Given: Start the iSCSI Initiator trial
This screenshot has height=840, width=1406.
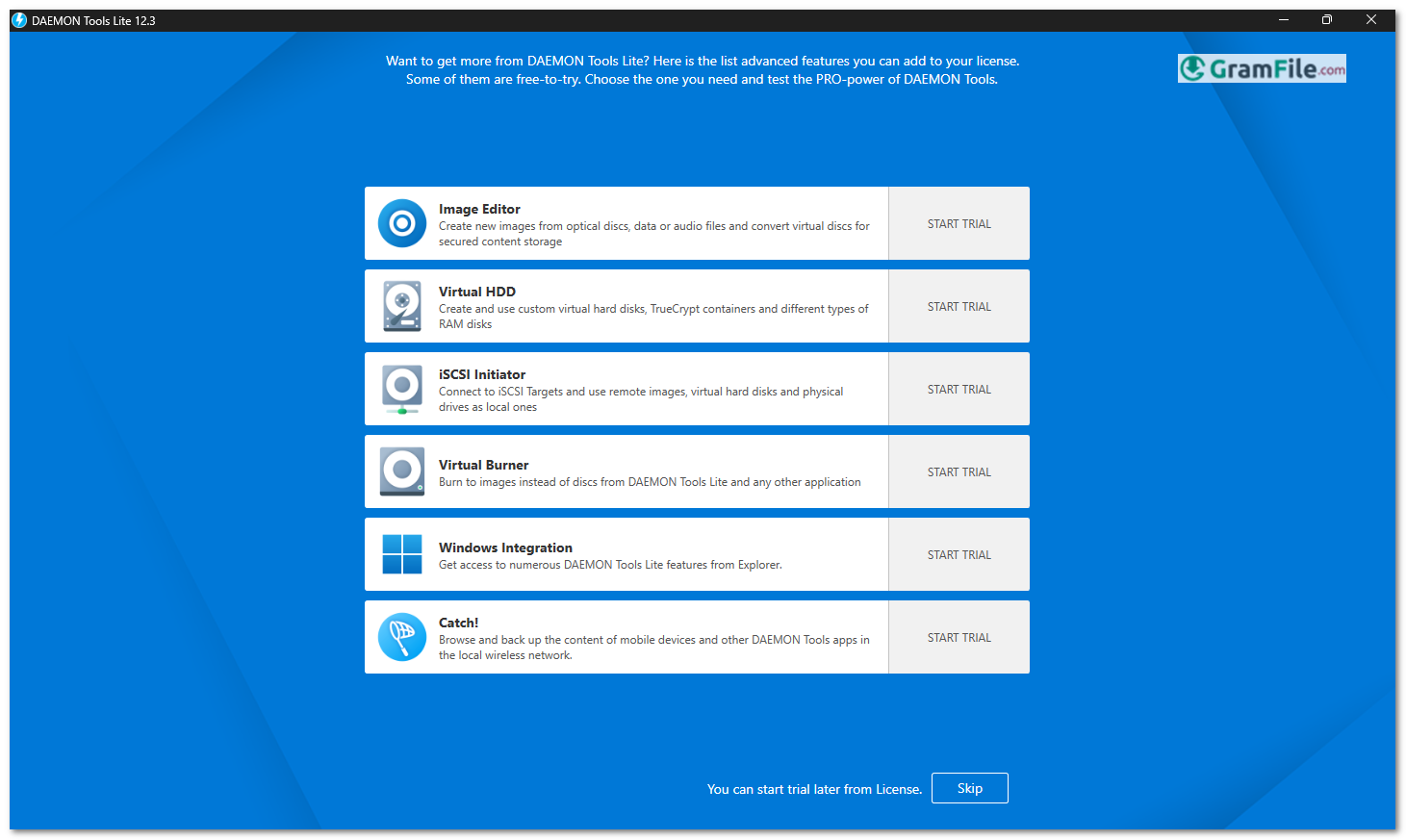Looking at the screenshot, I should [959, 390].
